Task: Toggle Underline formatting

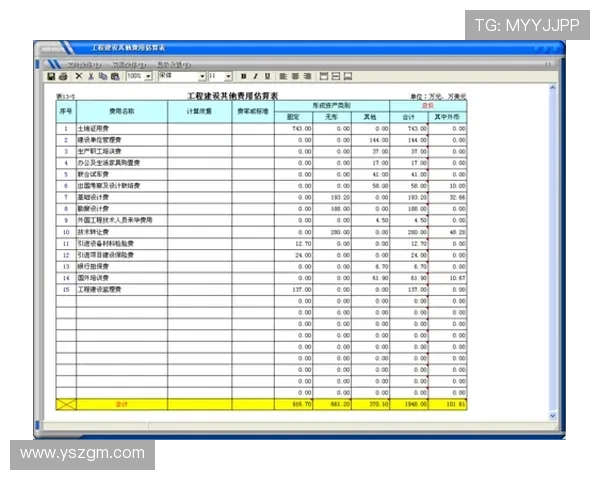Action: coord(267,76)
